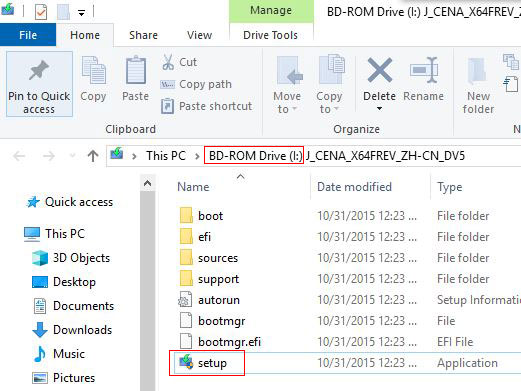The height and width of the screenshot is (391, 521).
Task: Click the Application type of setup
Action: click(x=467, y=363)
